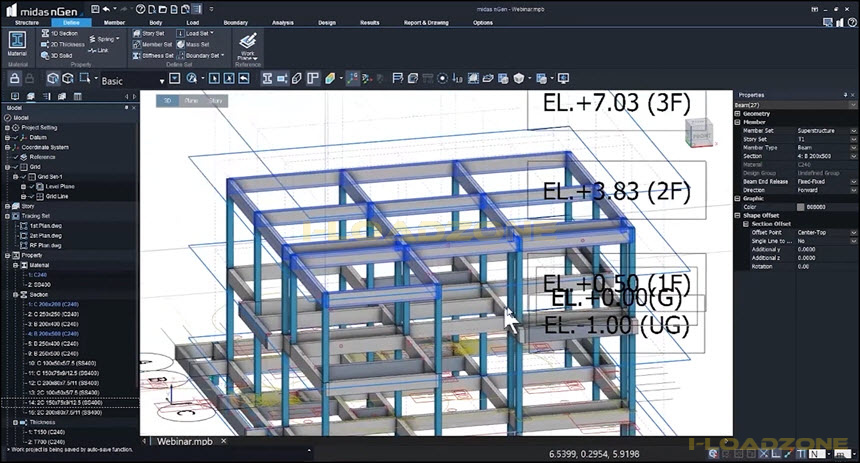Toggle the Datum visibility checkmark
Image resolution: width=860 pixels, height=463 pixels.
click(x=15, y=138)
